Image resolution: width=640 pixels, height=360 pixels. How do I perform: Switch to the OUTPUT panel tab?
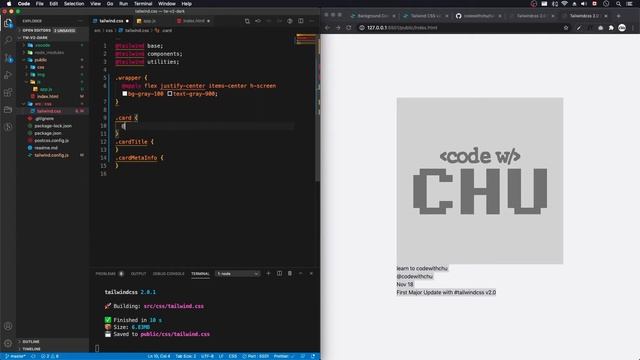138,273
